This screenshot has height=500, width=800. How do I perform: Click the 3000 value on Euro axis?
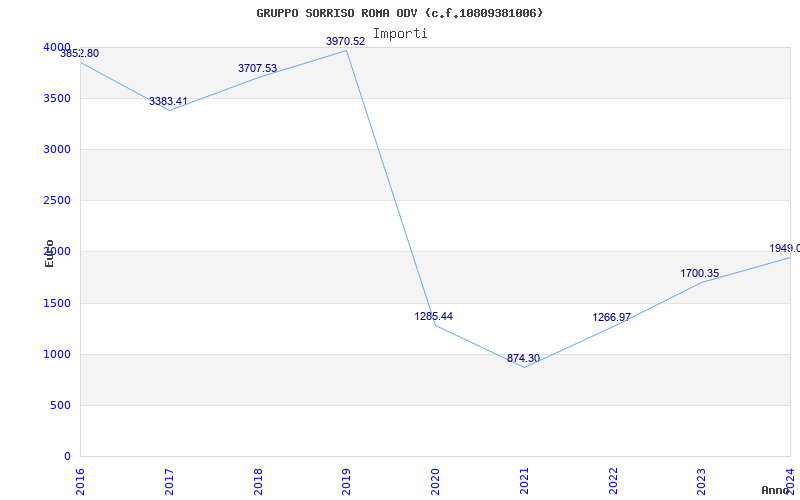[57, 149]
